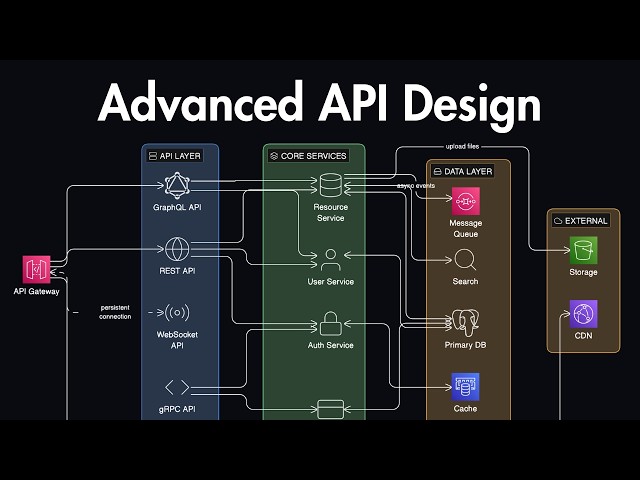Click the "API LAYER" label
Image resolution: width=640 pixels, height=480 pixels.
tap(180, 156)
